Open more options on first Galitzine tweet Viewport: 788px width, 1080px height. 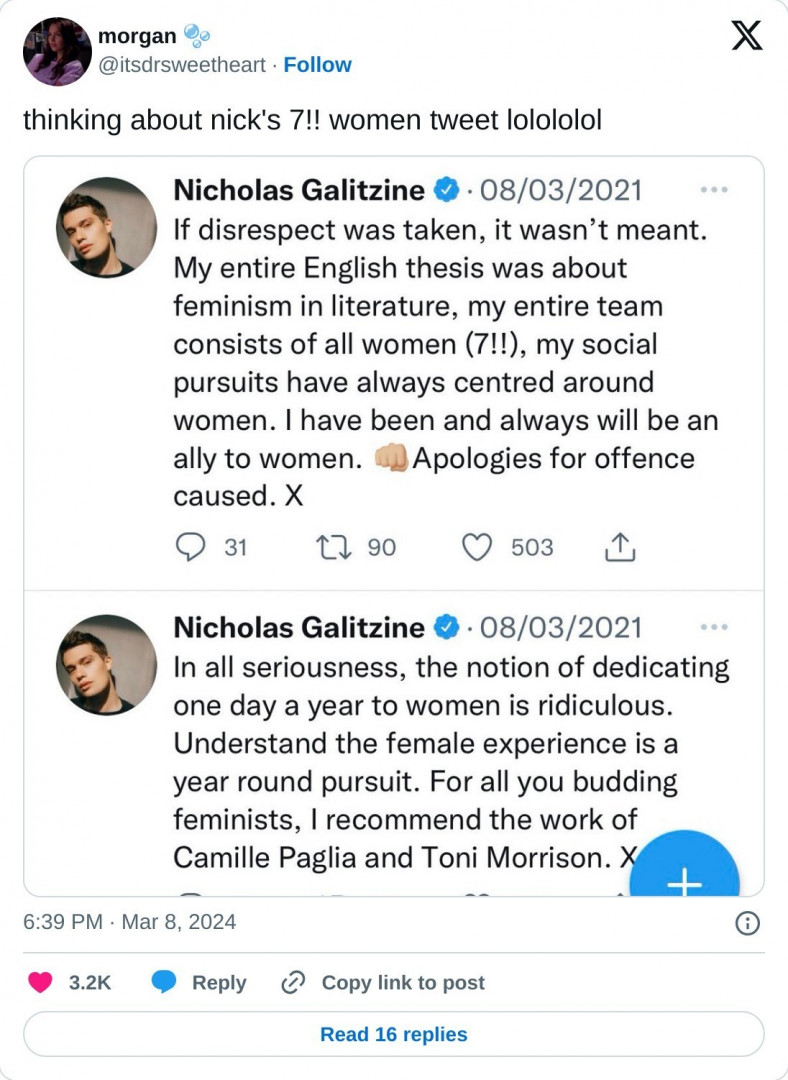714,190
